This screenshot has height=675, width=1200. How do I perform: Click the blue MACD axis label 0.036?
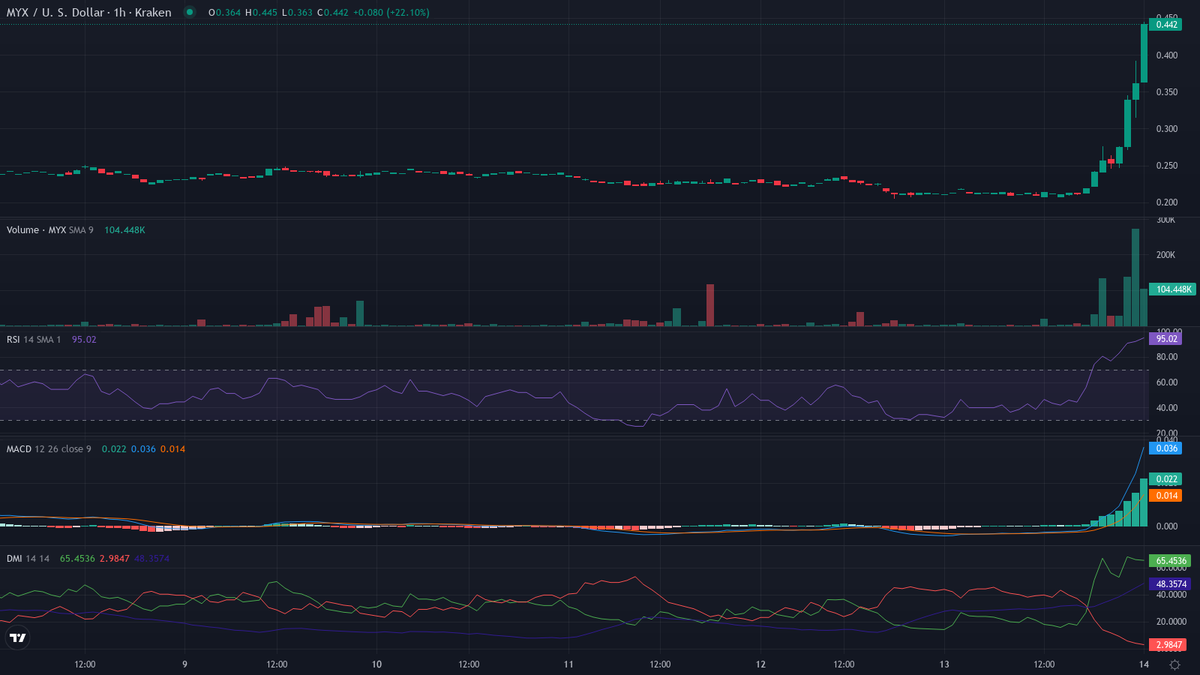tap(1166, 448)
